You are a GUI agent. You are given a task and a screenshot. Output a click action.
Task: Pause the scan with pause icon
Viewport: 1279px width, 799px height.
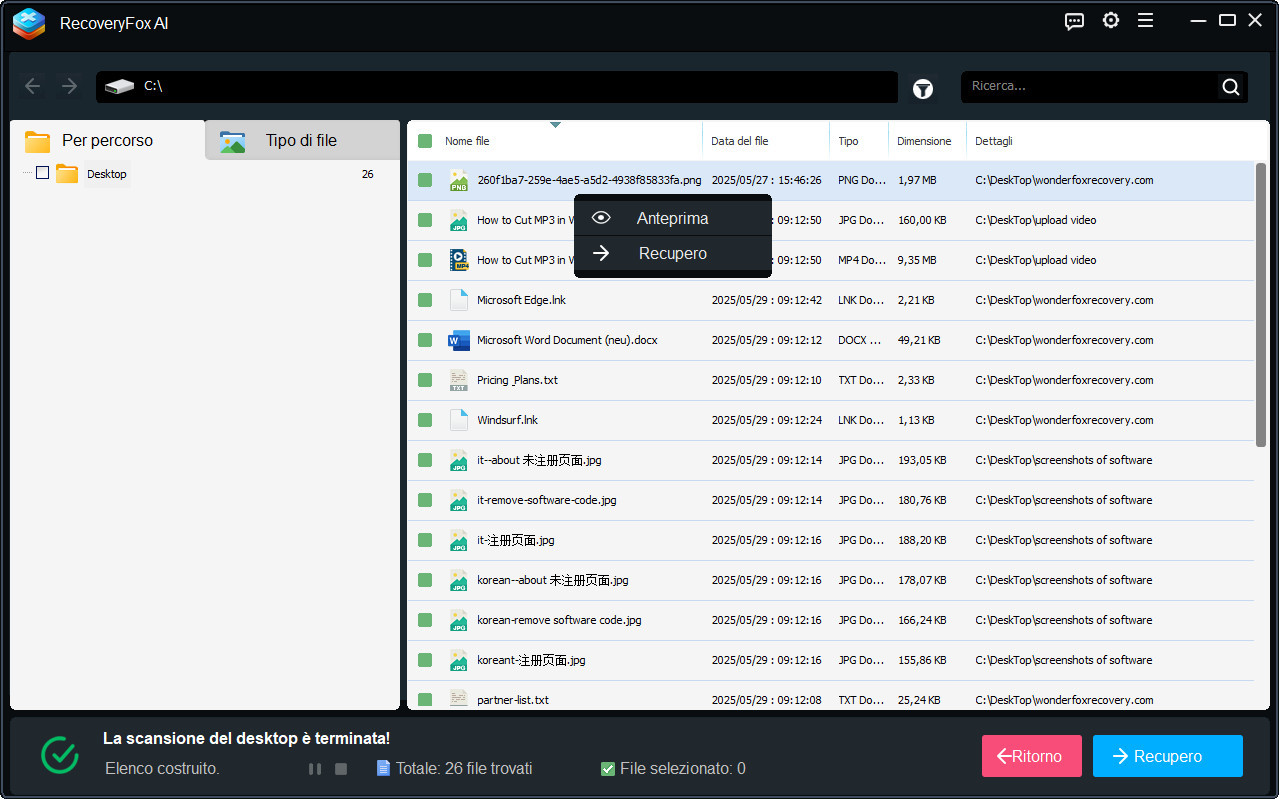(x=315, y=769)
